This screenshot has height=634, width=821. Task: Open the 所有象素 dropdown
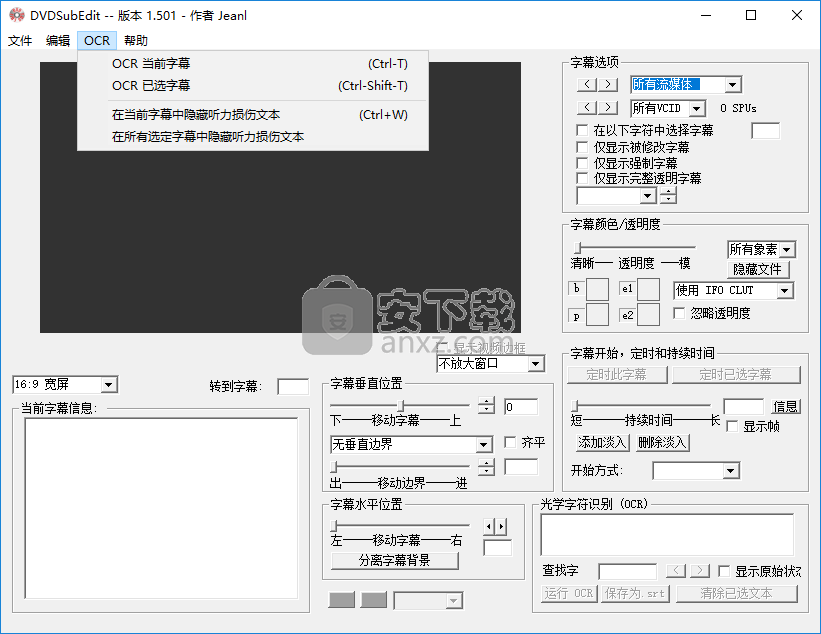point(786,250)
